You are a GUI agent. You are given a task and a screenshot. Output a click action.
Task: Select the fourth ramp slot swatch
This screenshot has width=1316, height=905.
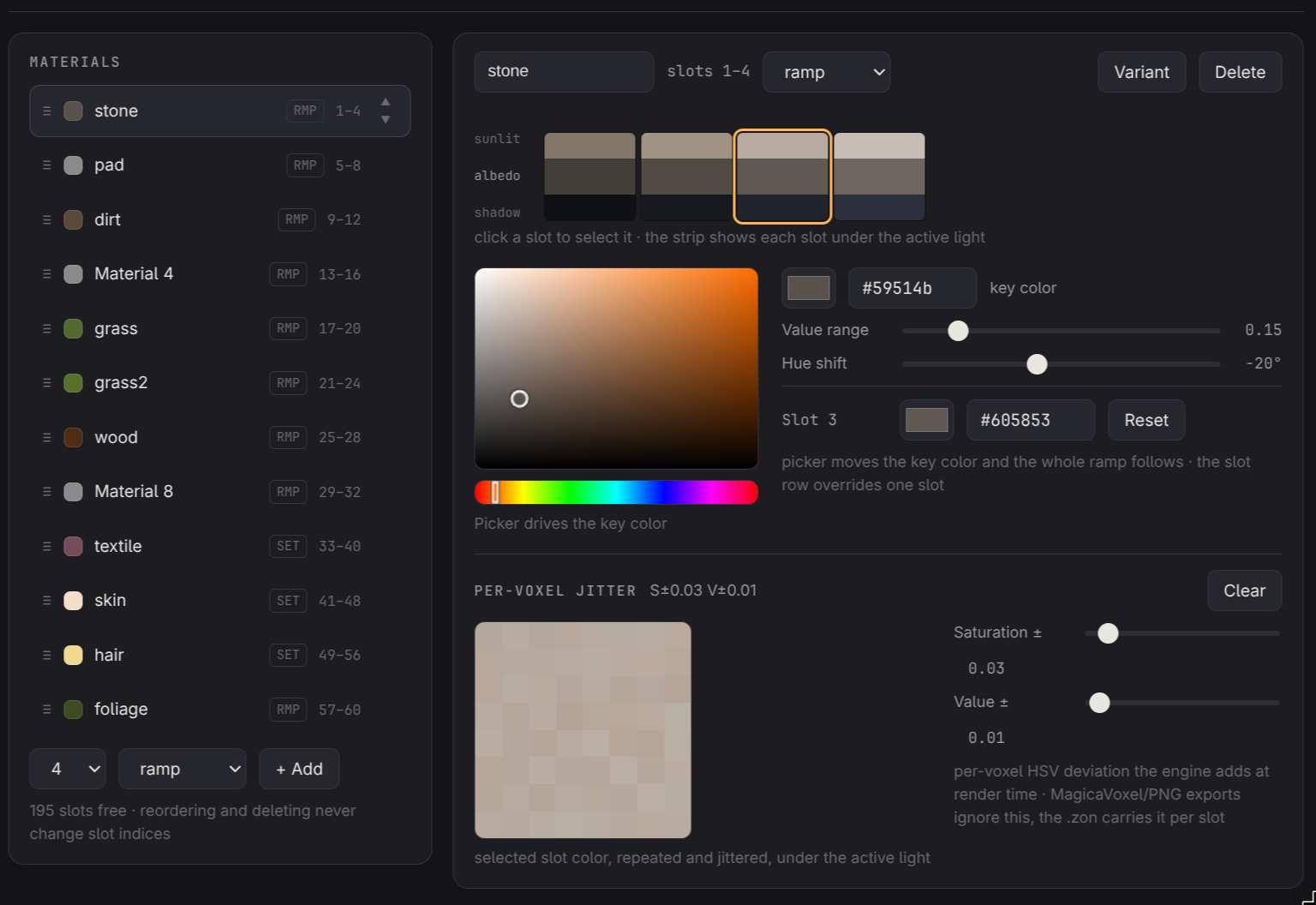[879, 177]
